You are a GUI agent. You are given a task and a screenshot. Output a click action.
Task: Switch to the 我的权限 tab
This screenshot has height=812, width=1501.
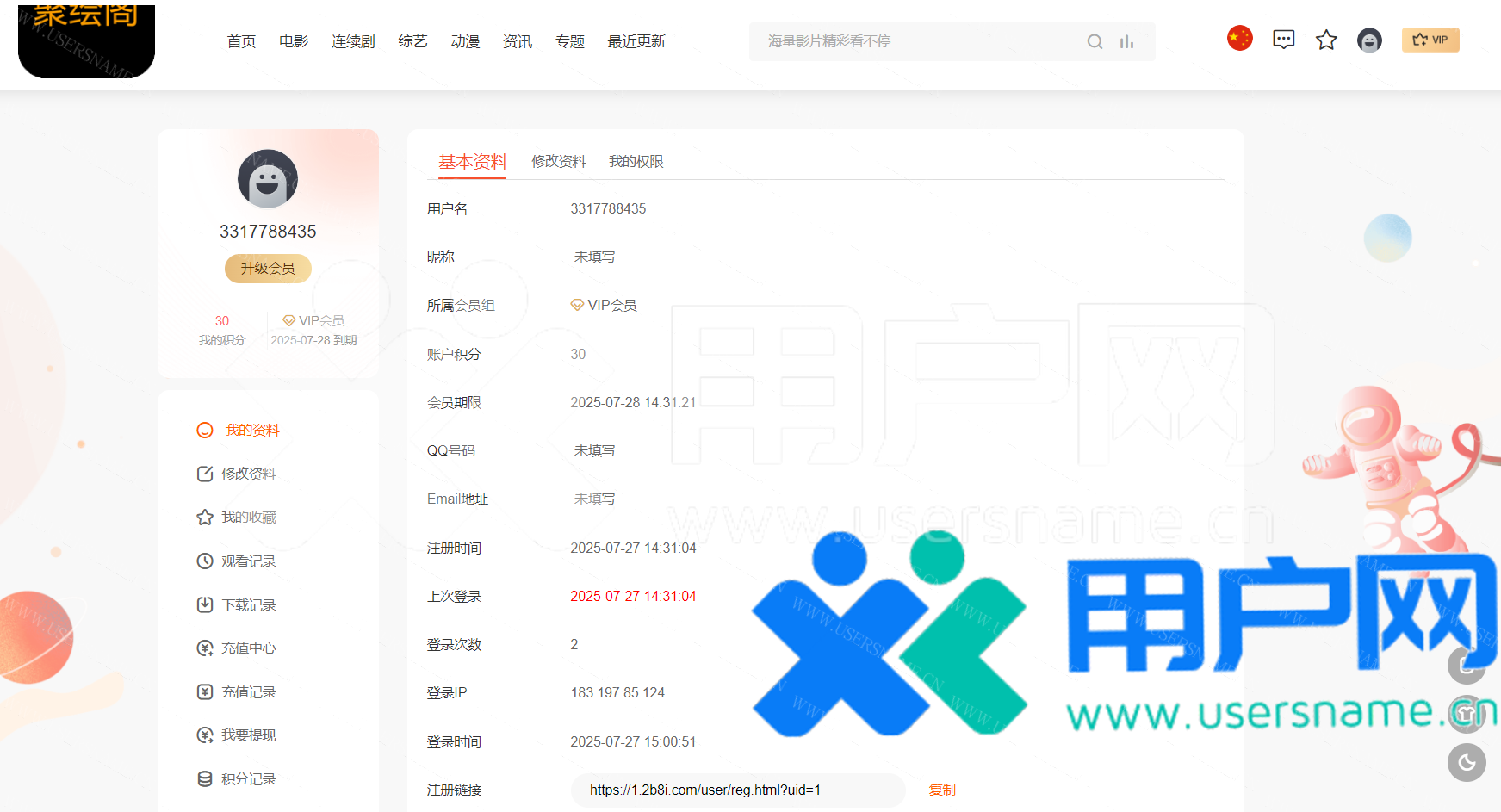click(x=636, y=162)
